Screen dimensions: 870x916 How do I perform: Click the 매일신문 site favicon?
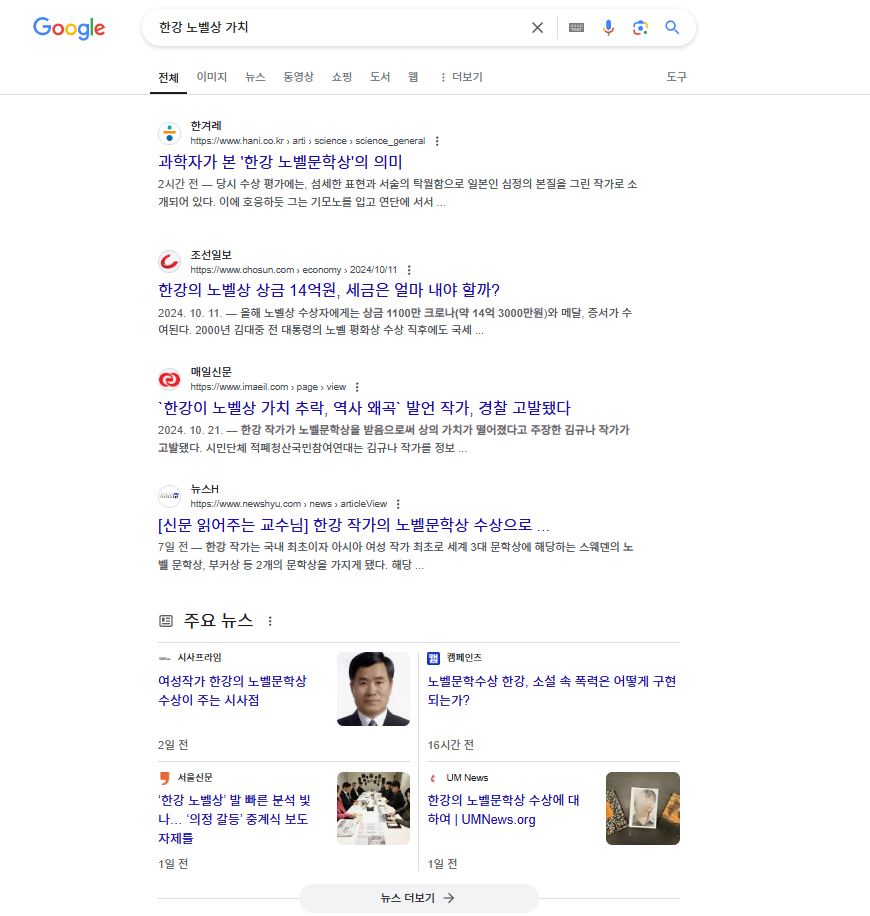coord(169,380)
